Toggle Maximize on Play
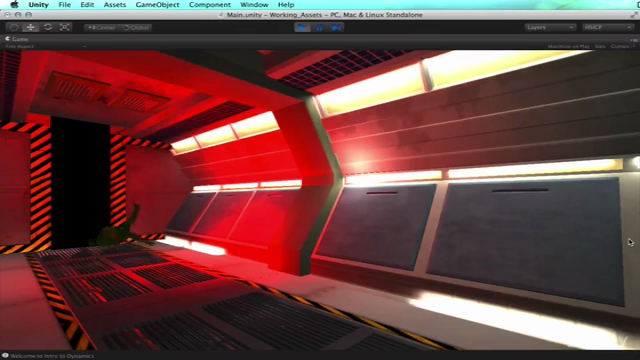 coord(569,47)
